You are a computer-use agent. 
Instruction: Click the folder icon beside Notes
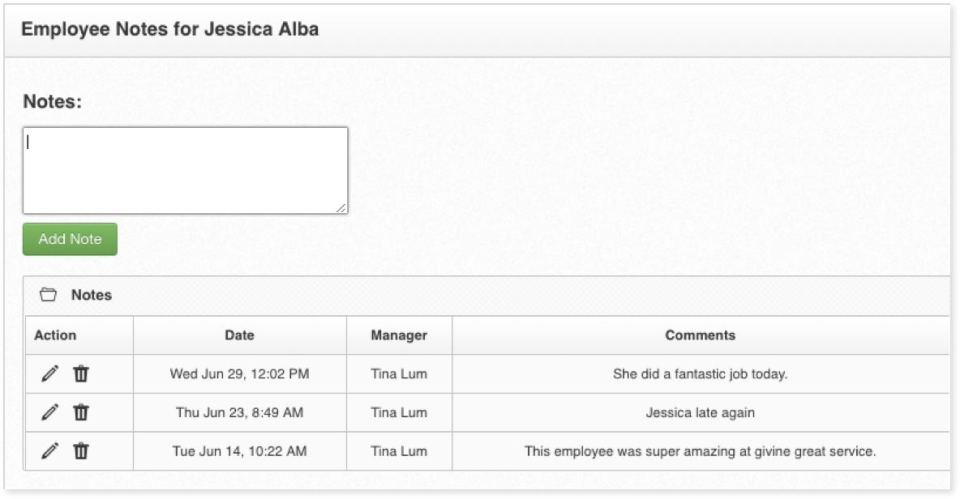pos(47,295)
